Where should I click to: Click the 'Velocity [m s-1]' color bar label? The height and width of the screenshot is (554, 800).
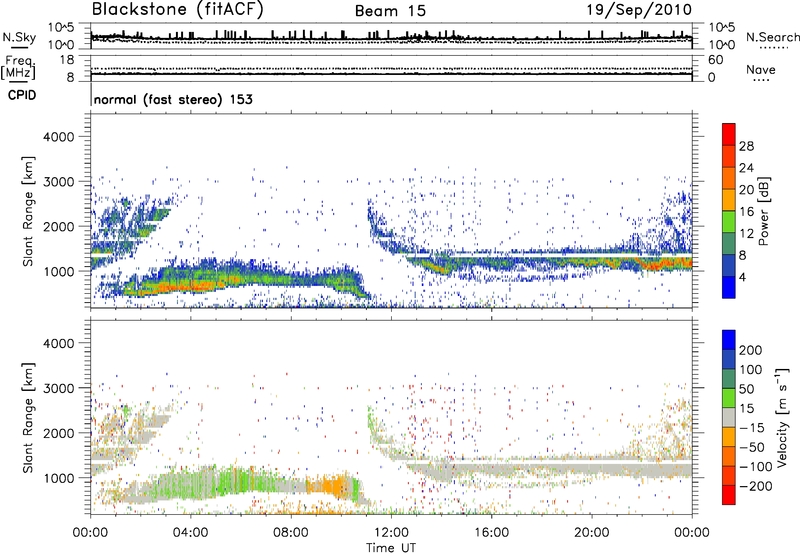(781, 417)
